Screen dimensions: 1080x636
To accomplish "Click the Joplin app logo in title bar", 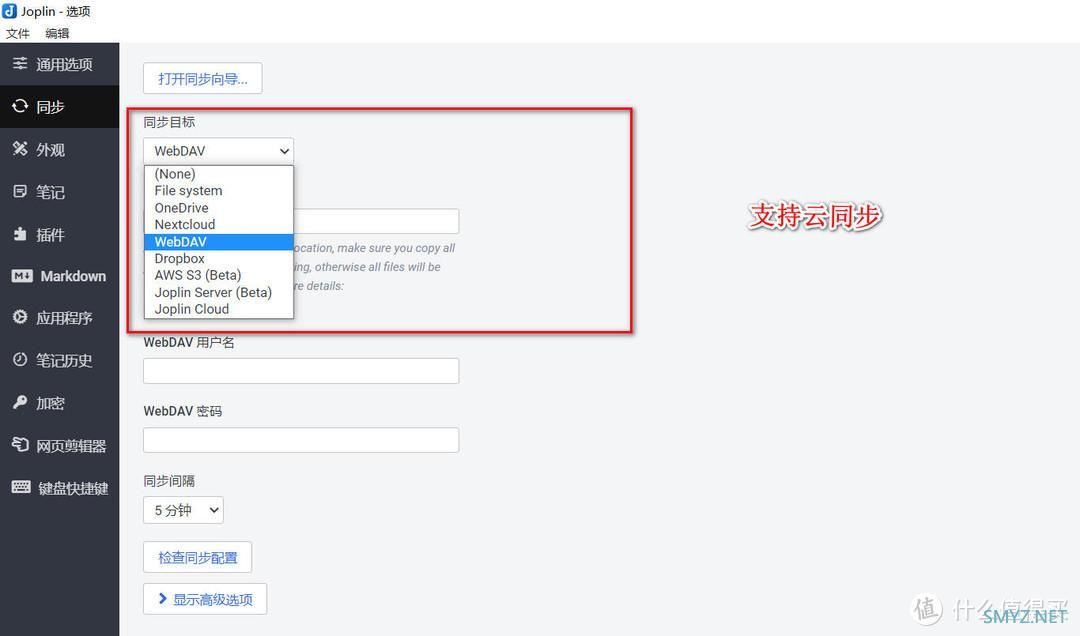I will pyautogui.click(x=10, y=11).
